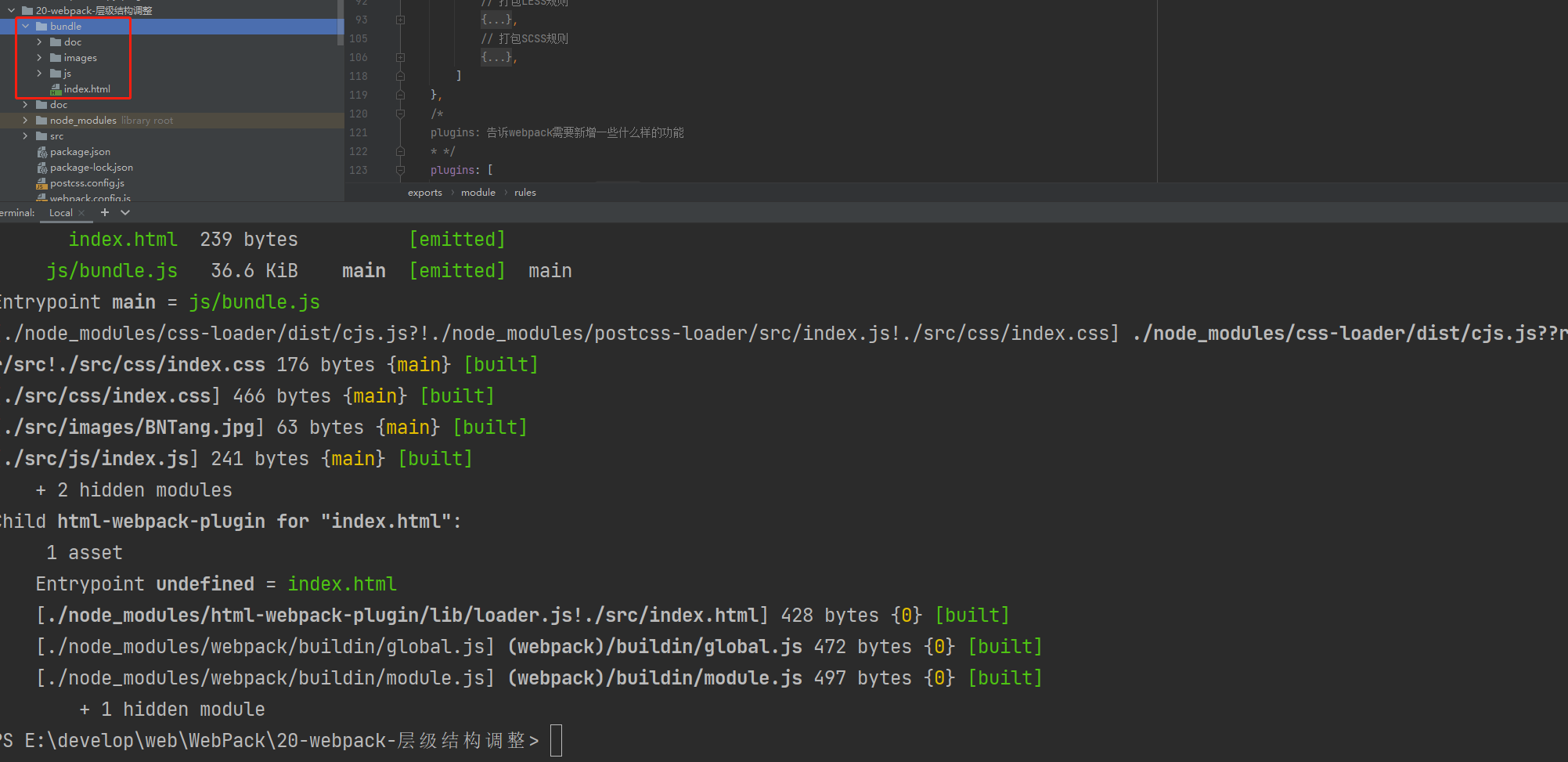Click the package.json file icon
The height and width of the screenshot is (762, 1568).
point(42,151)
